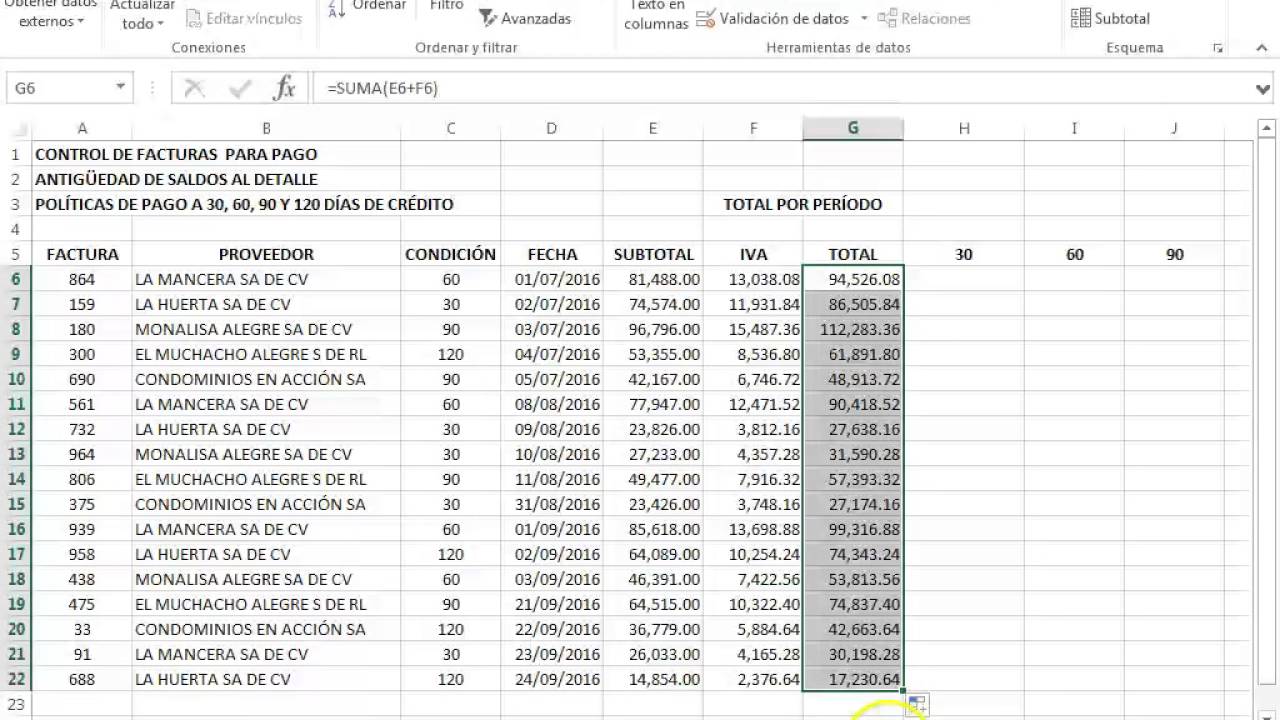This screenshot has height=720, width=1280.
Task: Click Texto en columnas button
Action: (x=656, y=15)
